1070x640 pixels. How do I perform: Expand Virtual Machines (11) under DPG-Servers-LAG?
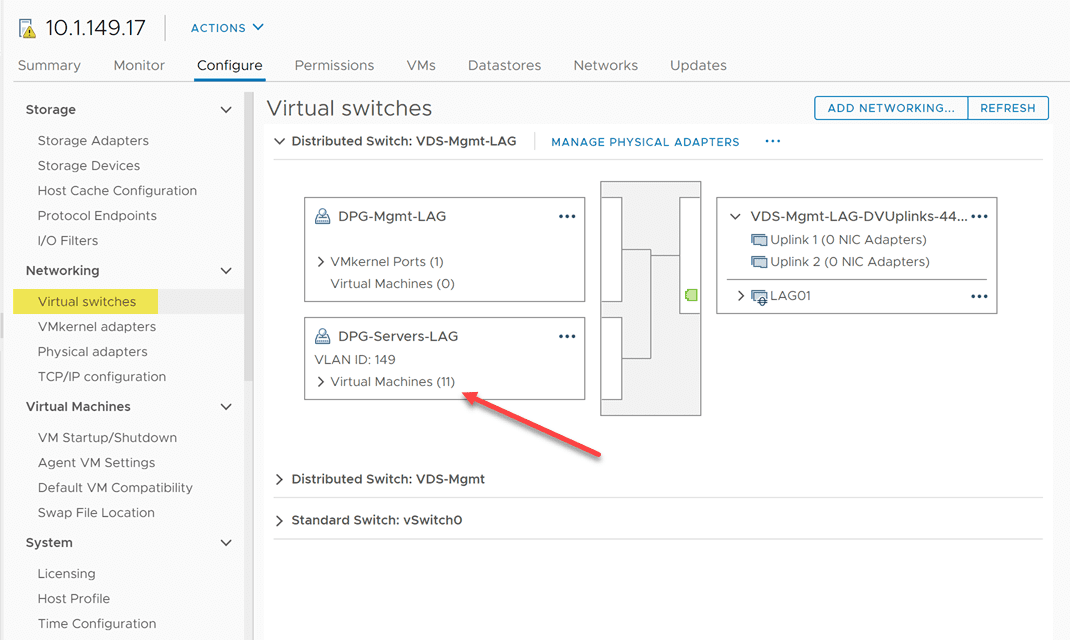click(x=321, y=382)
